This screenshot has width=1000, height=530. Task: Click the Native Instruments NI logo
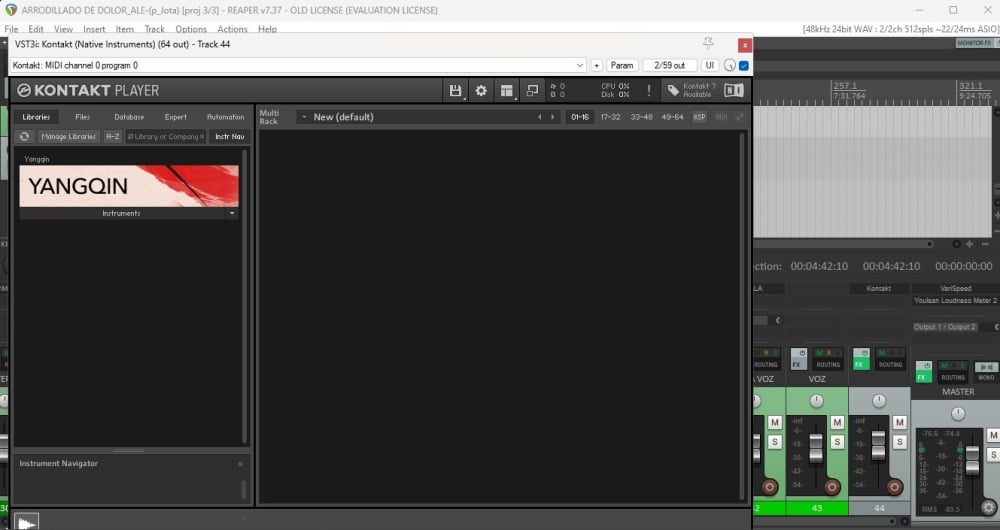pos(734,91)
